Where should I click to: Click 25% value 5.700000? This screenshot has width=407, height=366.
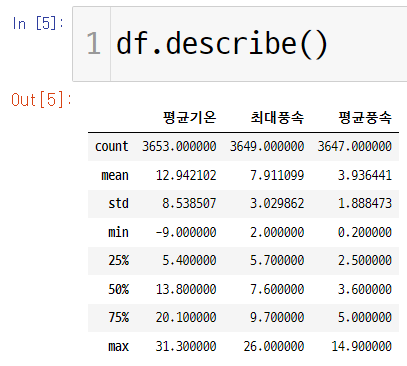(x=277, y=260)
